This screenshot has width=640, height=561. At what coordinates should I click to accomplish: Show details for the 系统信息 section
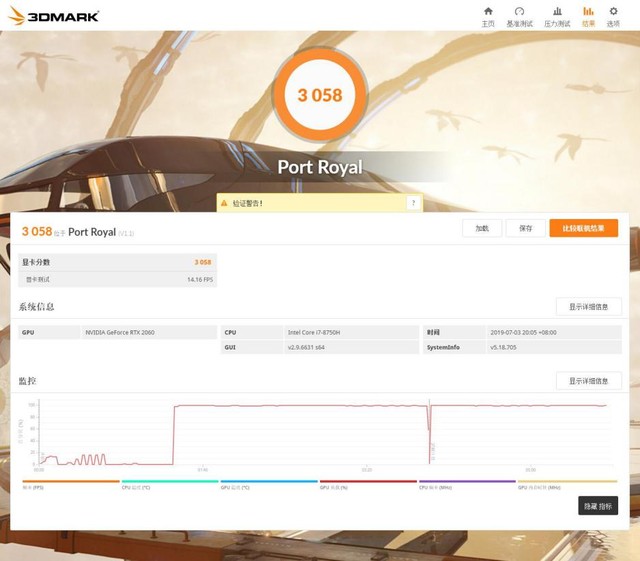click(589, 307)
